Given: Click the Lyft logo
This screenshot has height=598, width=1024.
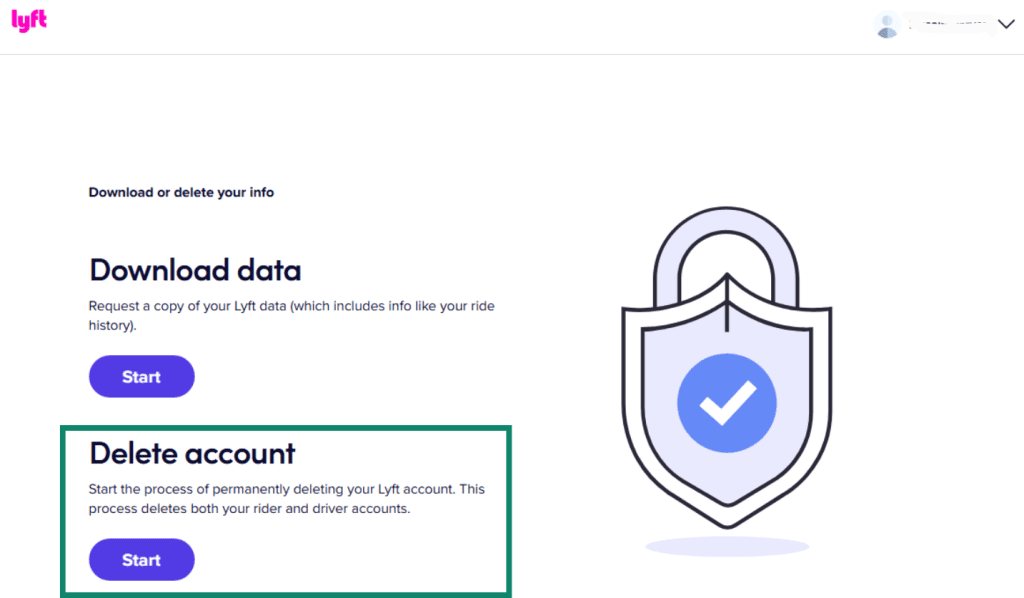Looking at the screenshot, I should [x=28, y=21].
